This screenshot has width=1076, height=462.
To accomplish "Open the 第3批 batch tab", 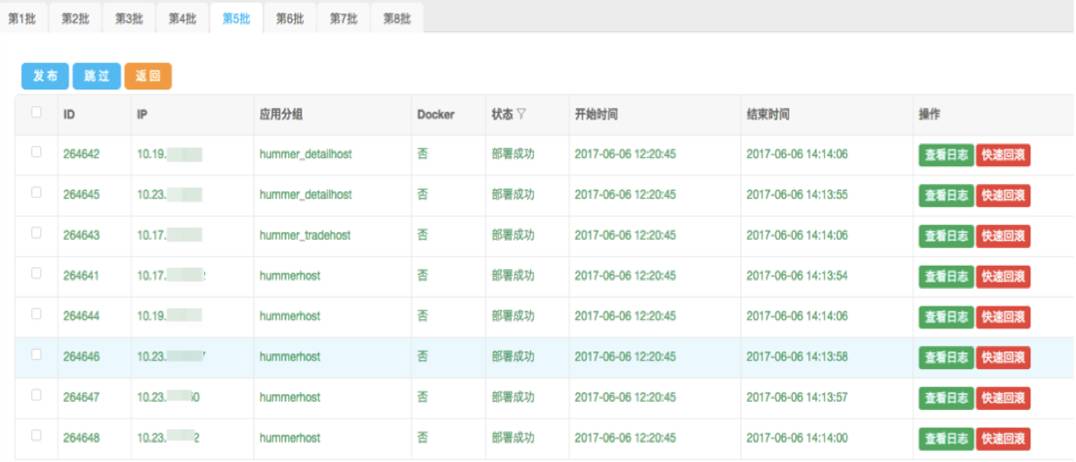I will point(129,19).
